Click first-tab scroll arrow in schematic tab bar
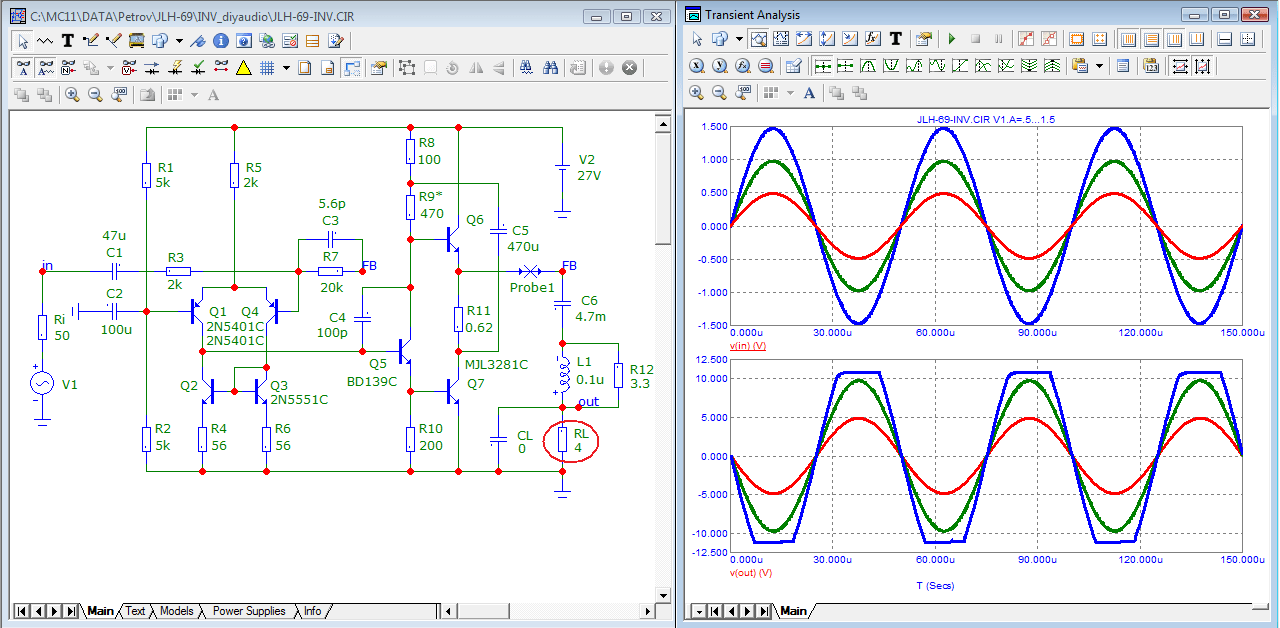Viewport: 1280px width, 628px height. coord(22,611)
